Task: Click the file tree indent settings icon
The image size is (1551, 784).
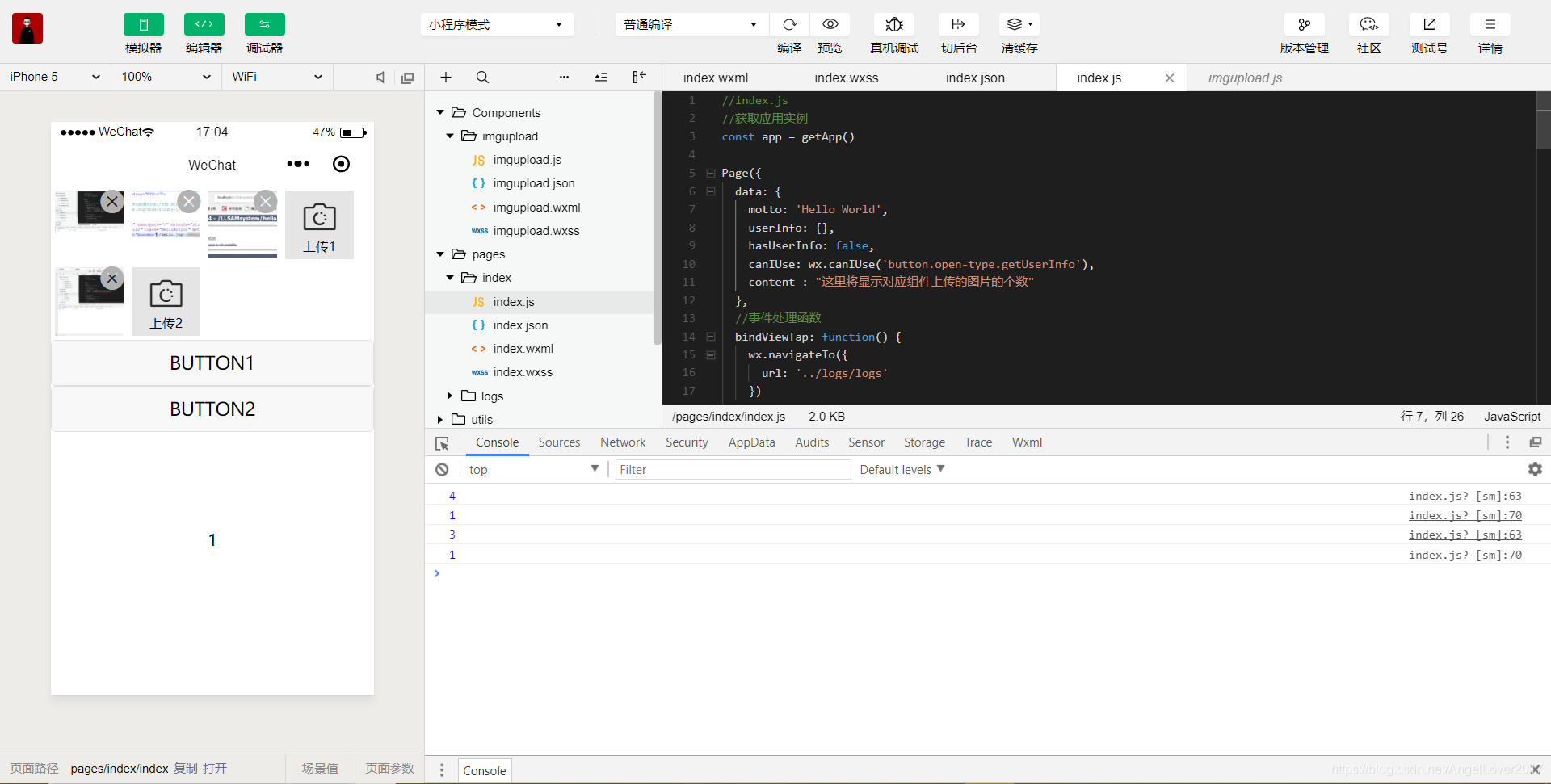Action: point(601,77)
